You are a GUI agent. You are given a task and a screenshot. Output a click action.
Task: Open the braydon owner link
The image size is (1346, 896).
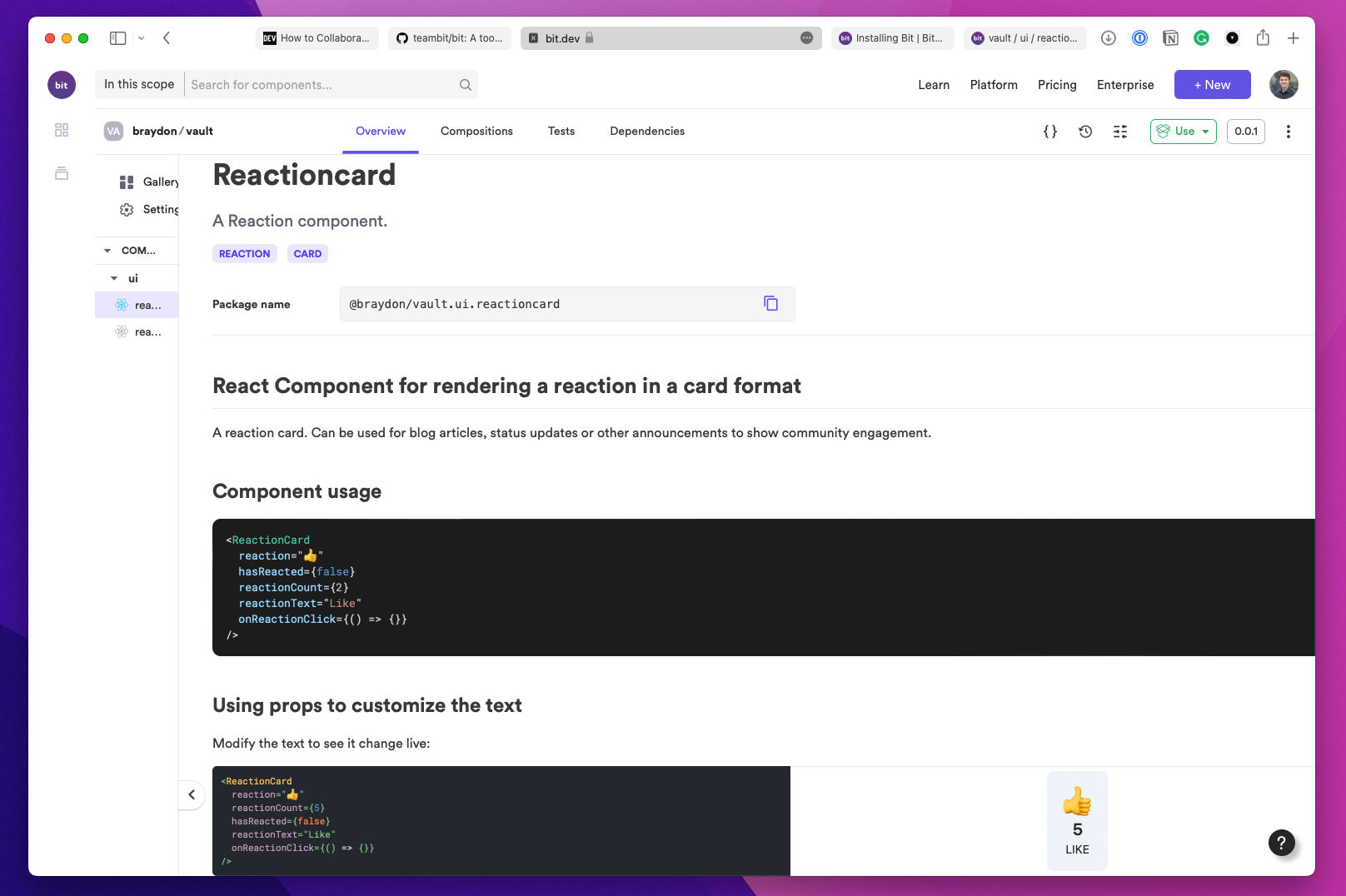pos(155,132)
